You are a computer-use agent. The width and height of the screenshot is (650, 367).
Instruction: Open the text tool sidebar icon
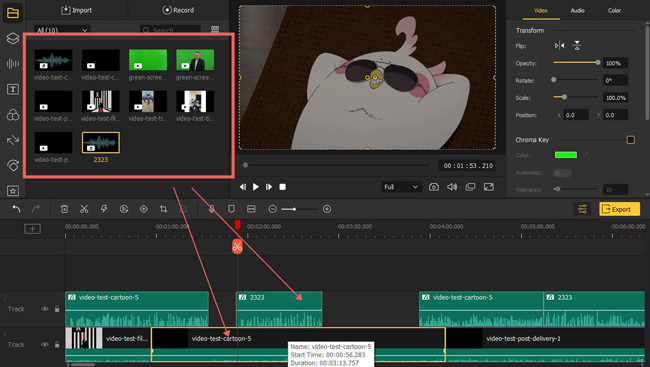pyautogui.click(x=13, y=89)
